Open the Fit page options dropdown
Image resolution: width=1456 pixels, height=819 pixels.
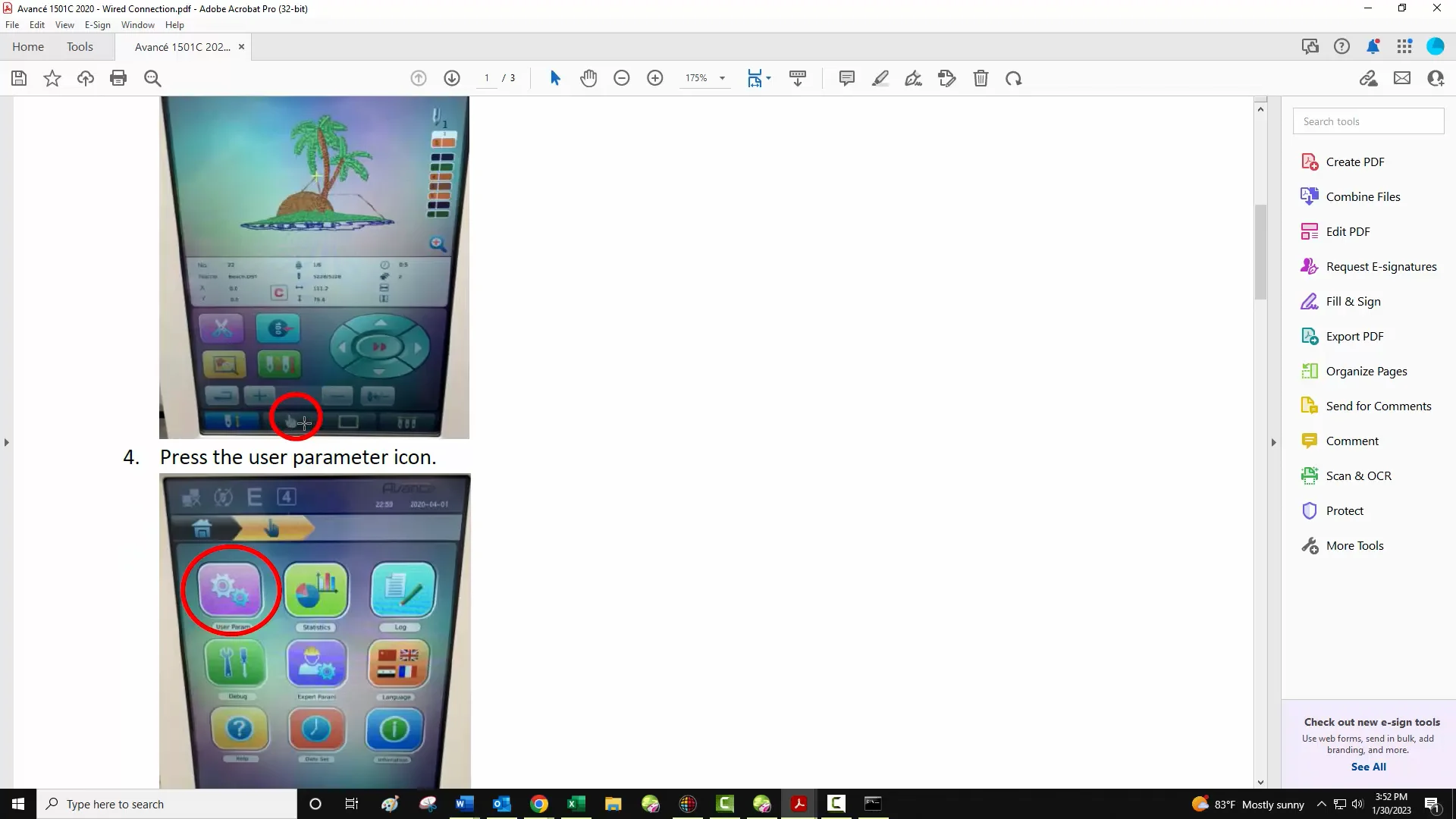pos(768,78)
